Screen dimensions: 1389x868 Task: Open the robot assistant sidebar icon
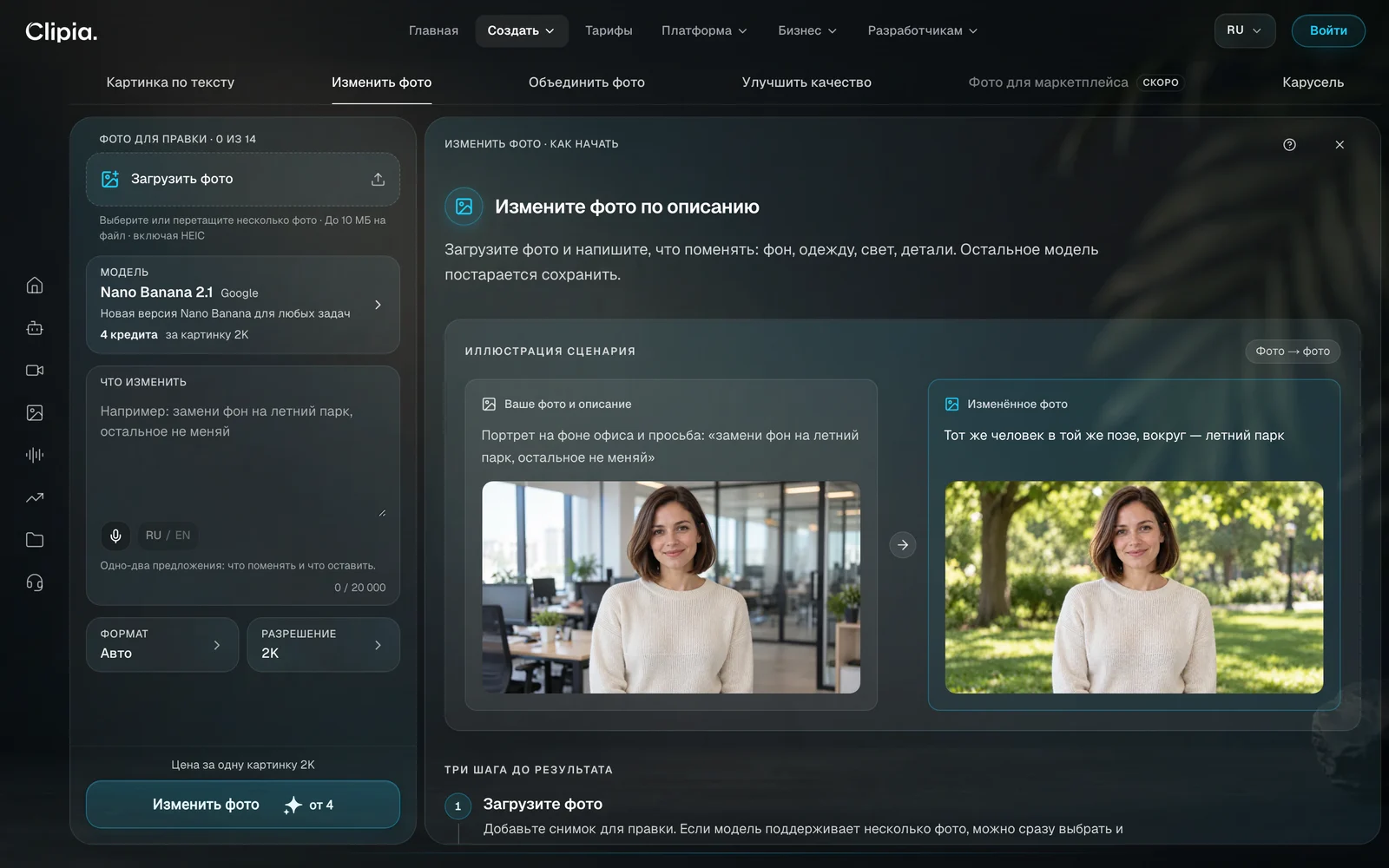tap(35, 328)
